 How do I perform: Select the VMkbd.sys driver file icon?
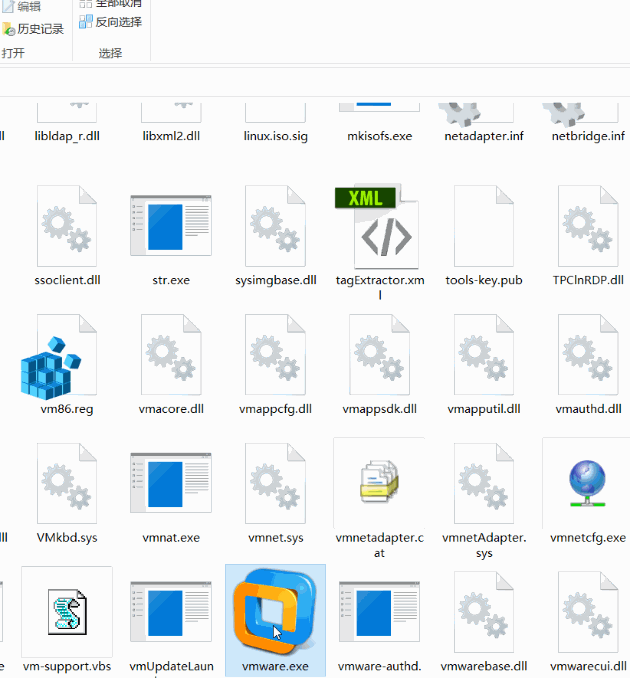tap(67, 483)
